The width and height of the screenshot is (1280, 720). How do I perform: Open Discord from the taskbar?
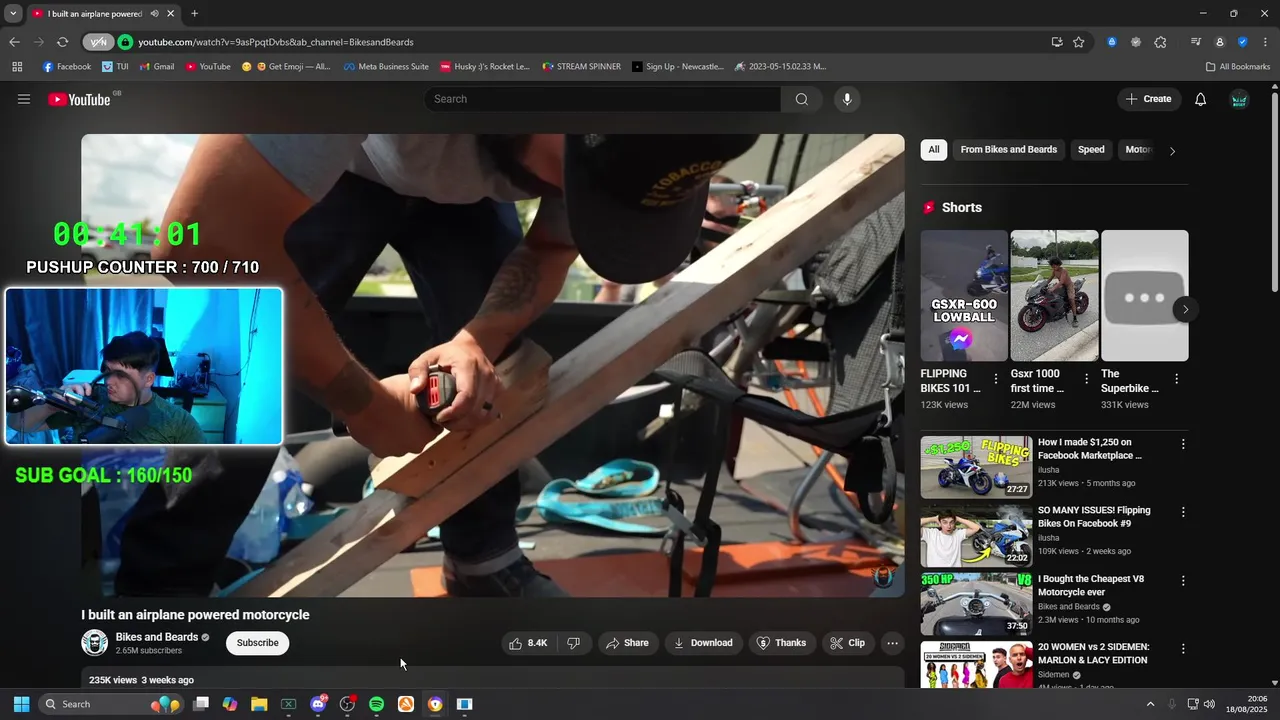point(318,704)
